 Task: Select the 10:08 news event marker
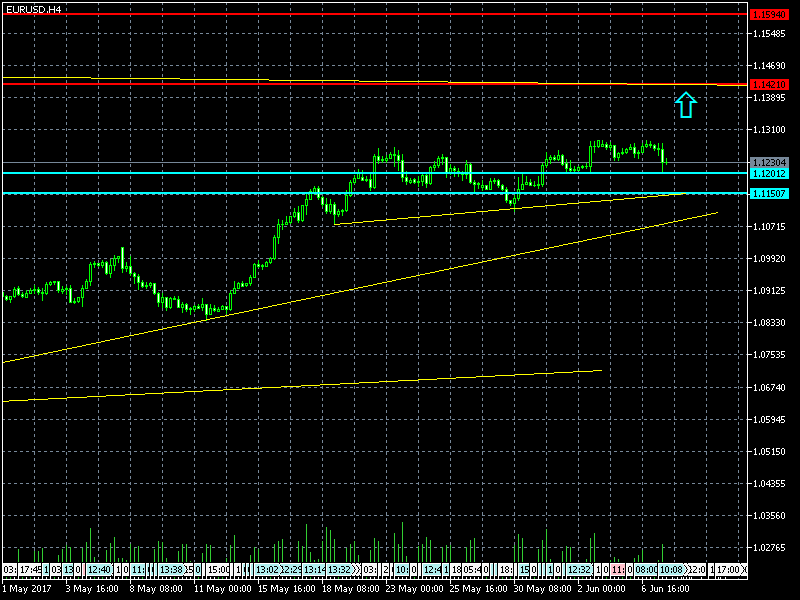[670, 569]
